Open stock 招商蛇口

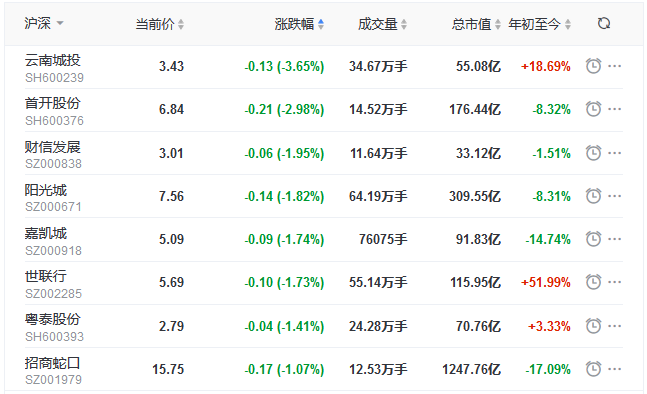click(x=52, y=363)
